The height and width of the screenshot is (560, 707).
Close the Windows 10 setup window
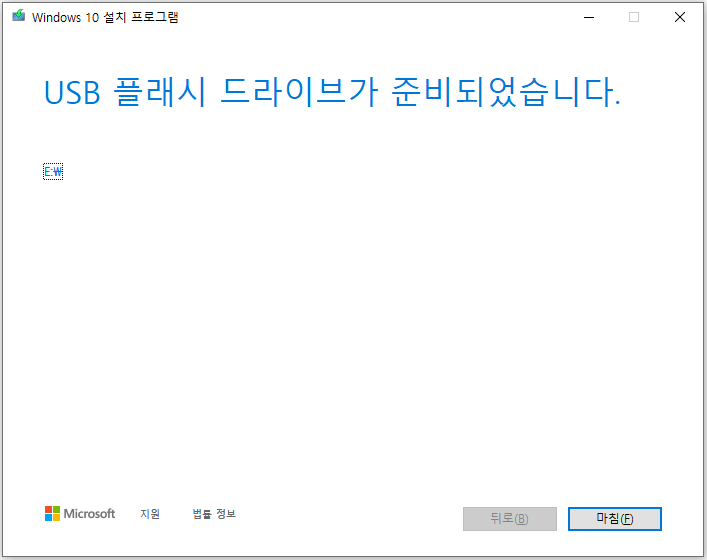tap(680, 17)
